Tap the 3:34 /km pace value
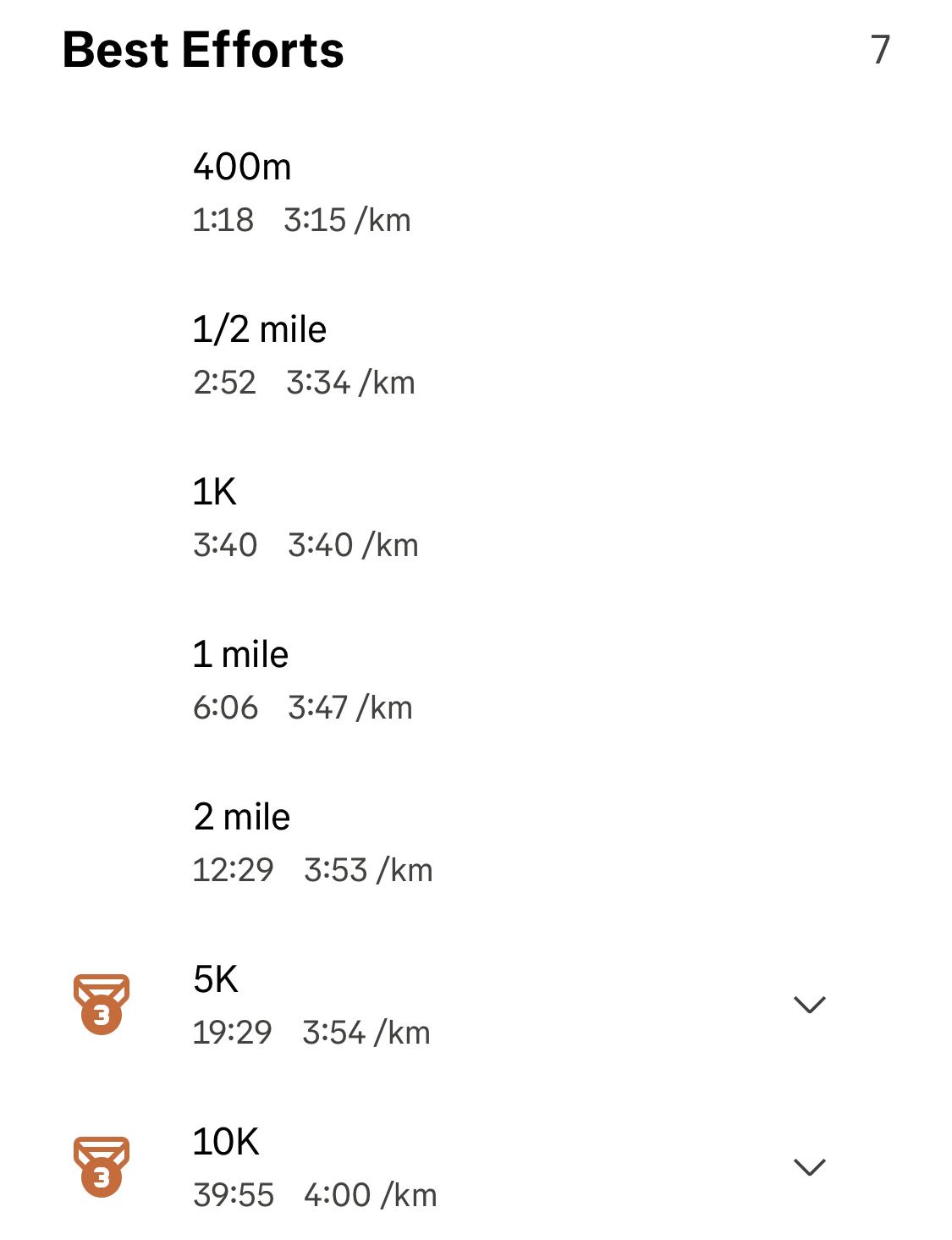 pyautogui.click(x=350, y=383)
